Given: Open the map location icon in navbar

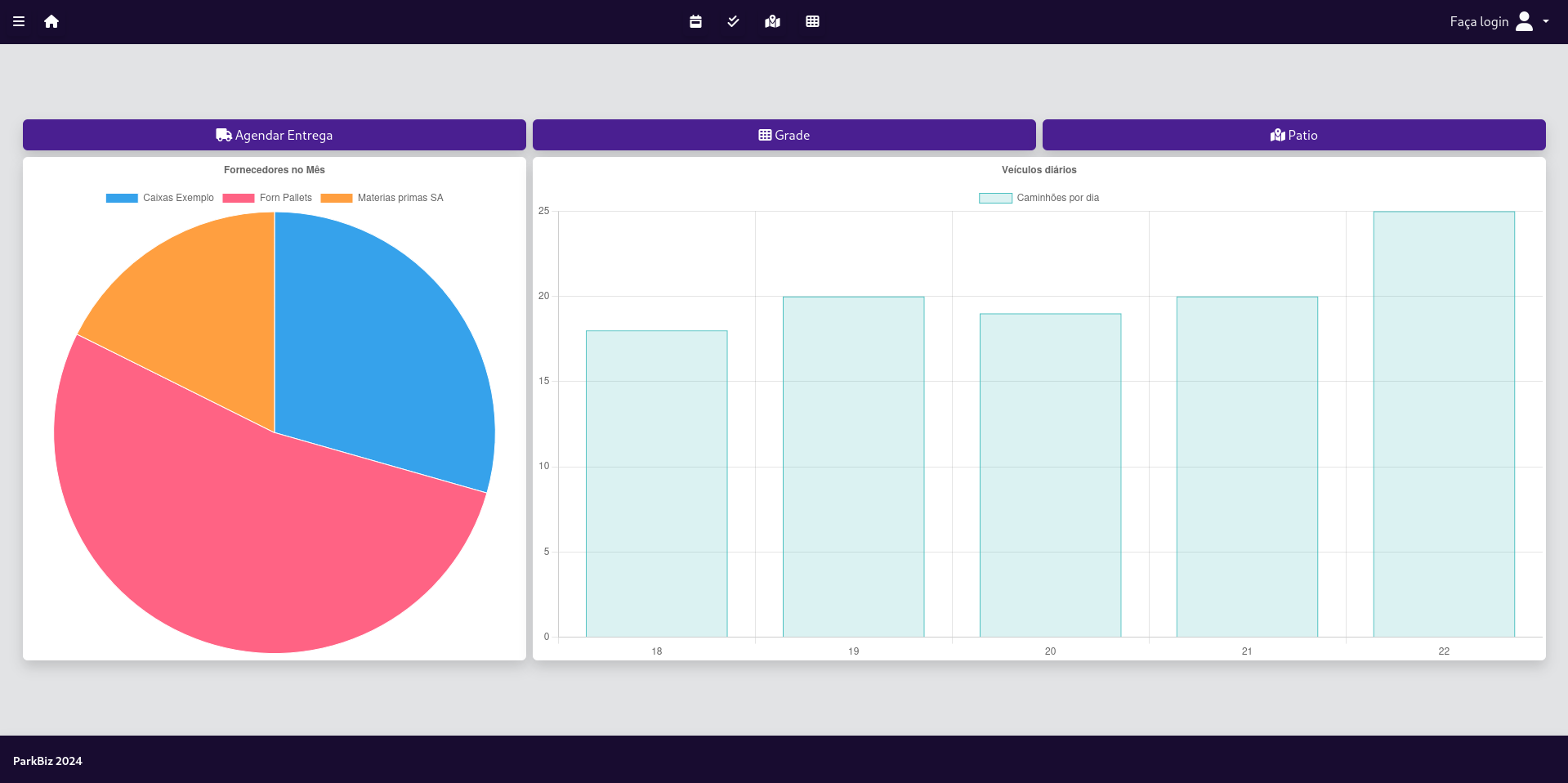Looking at the screenshot, I should 772,21.
